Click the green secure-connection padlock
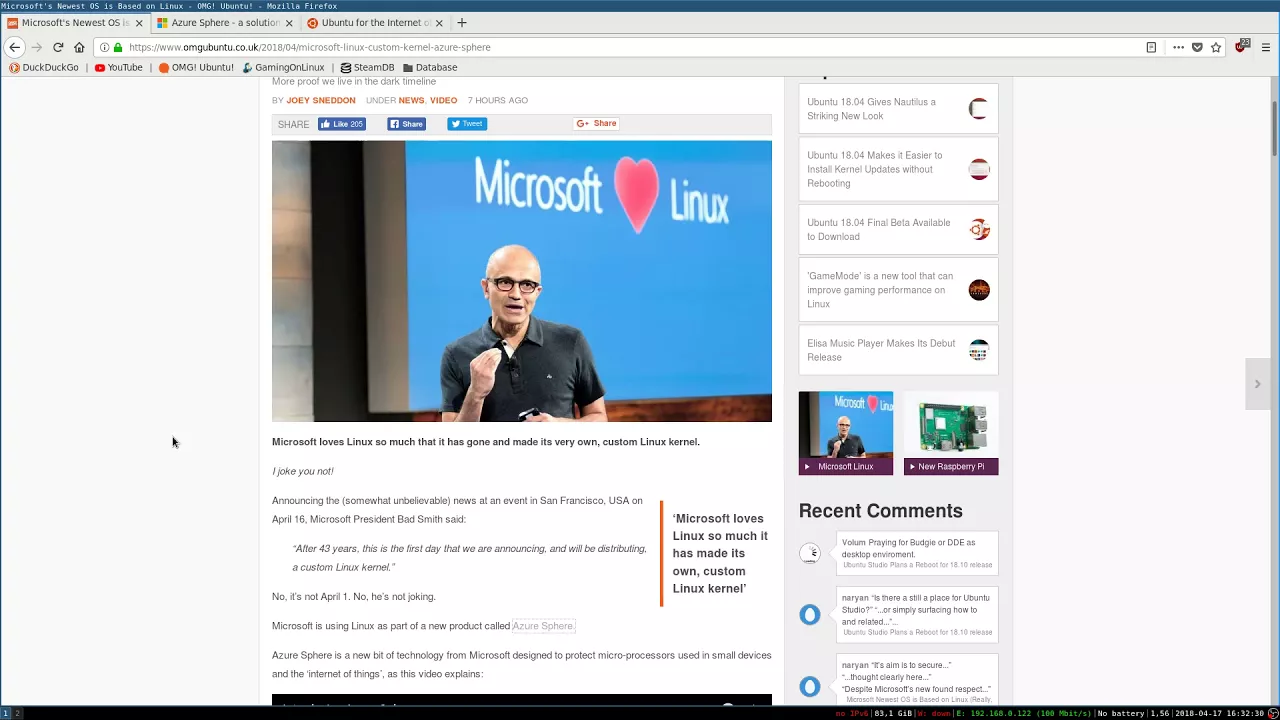The width and height of the screenshot is (1280, 720). pos(118,47)
